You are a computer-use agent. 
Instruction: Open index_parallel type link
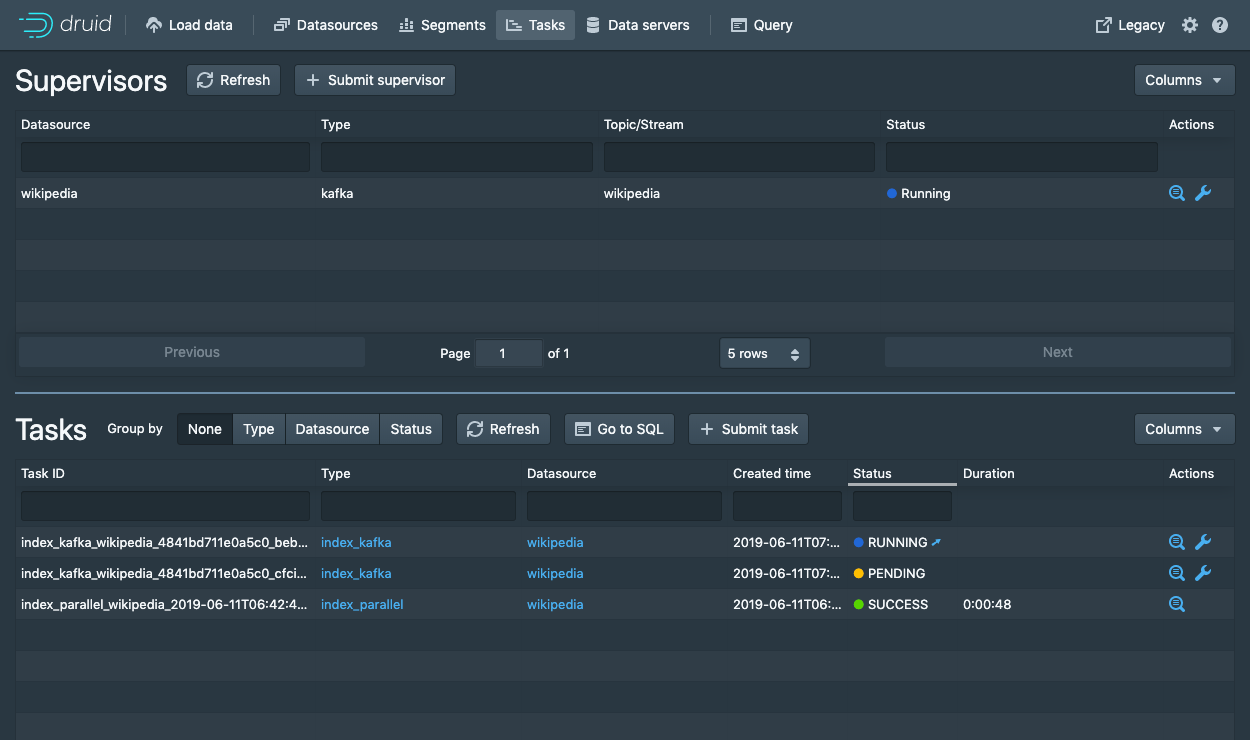[362, 604]
